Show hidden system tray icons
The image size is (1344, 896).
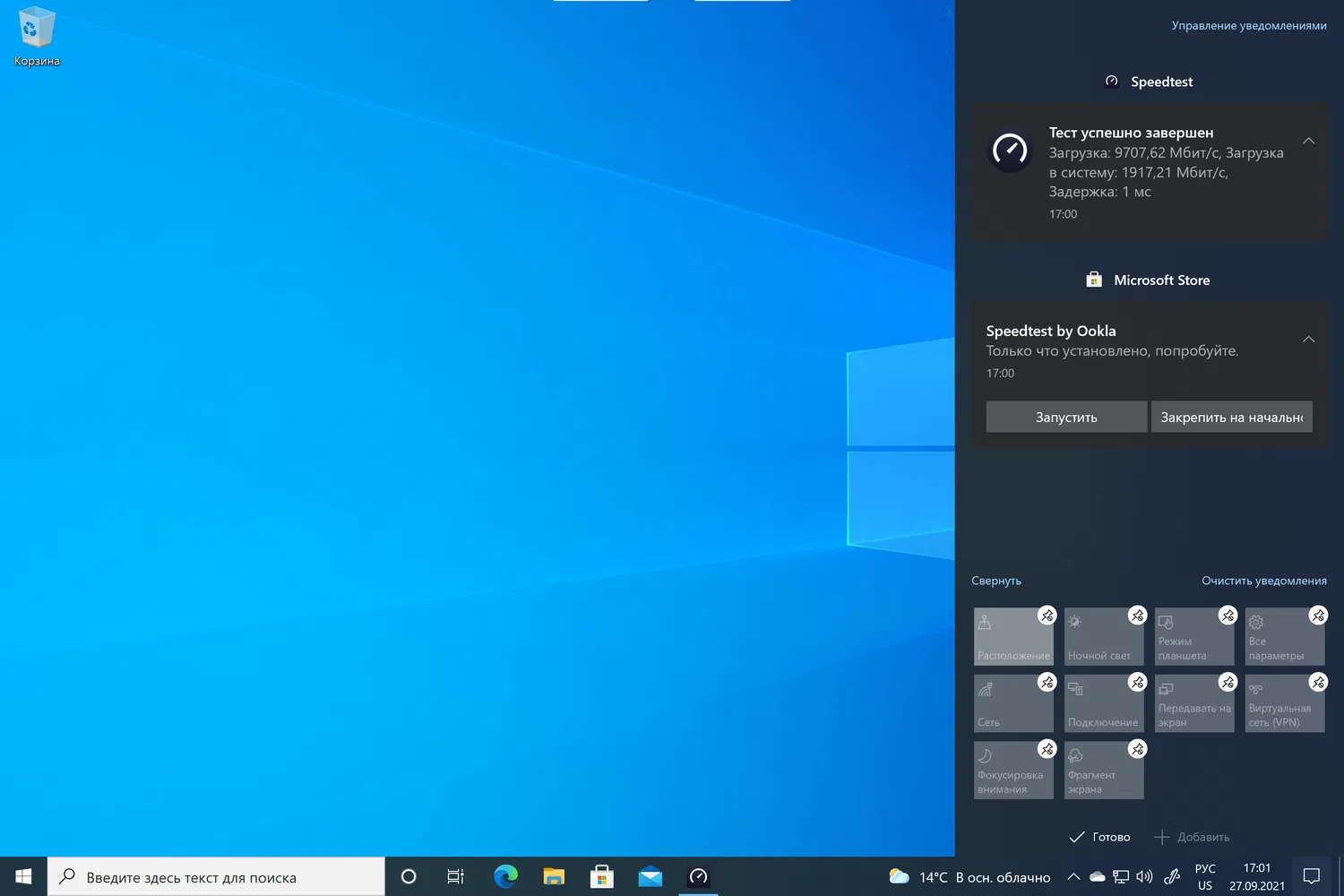(x=1073, y=876)
